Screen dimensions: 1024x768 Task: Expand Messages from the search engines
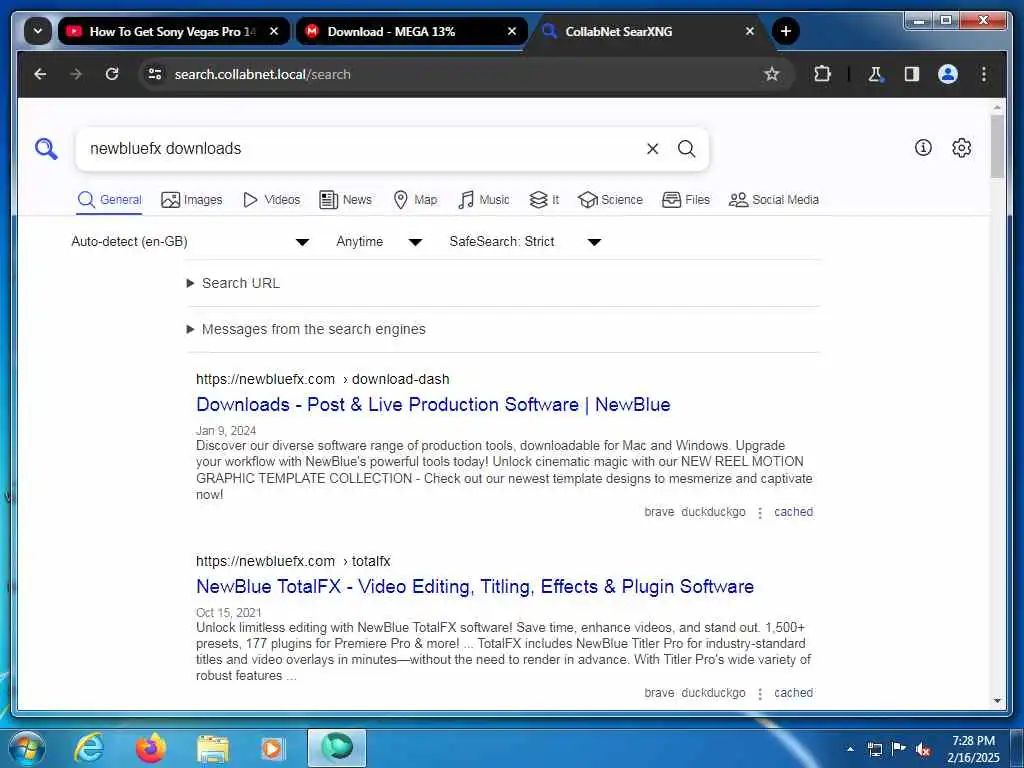306,329
